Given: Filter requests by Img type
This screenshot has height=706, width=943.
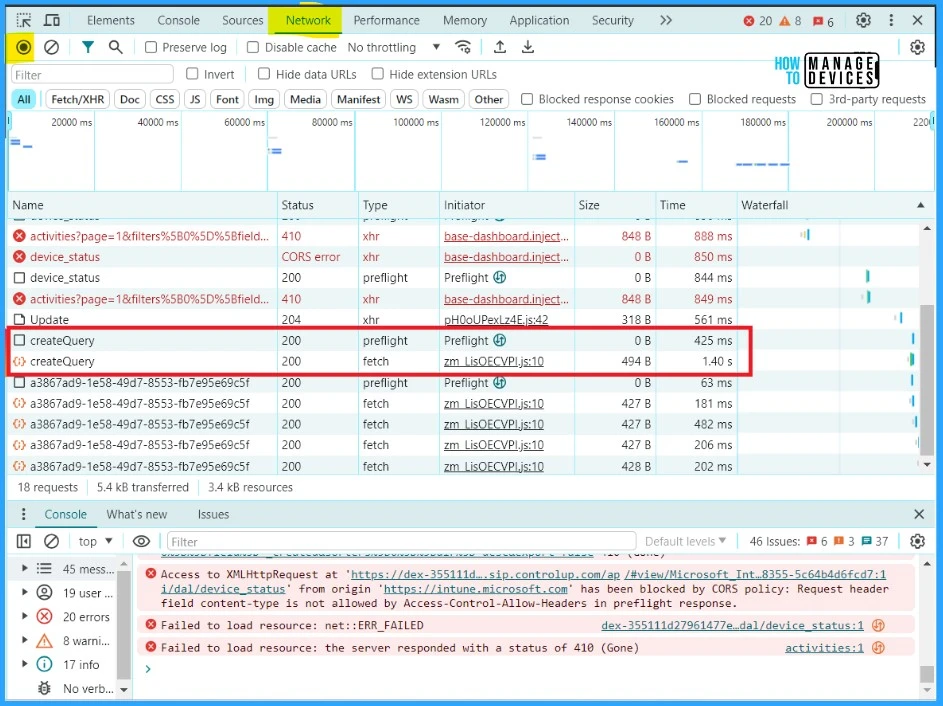Looking at the screenshot, I should coord(264,99).
